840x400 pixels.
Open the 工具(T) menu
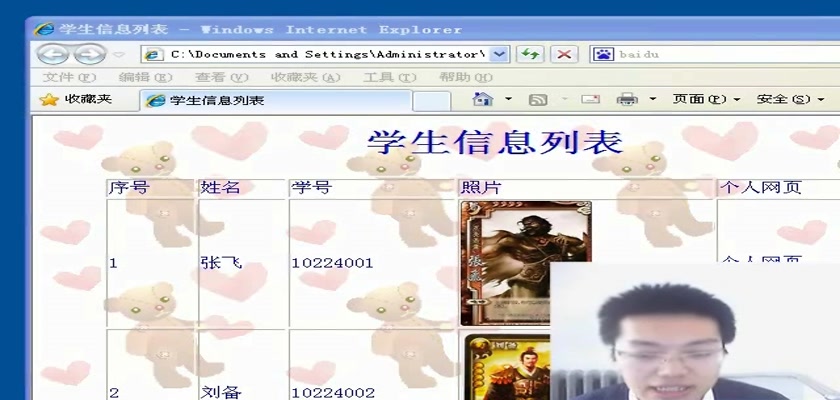[389, 77]
